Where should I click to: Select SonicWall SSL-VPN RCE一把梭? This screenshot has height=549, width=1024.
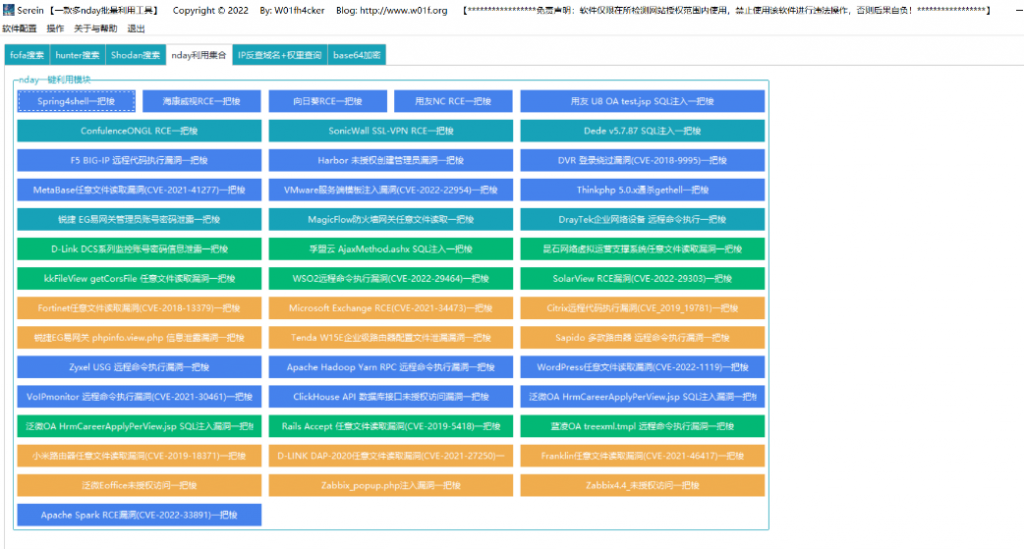[x=391, y=131]
